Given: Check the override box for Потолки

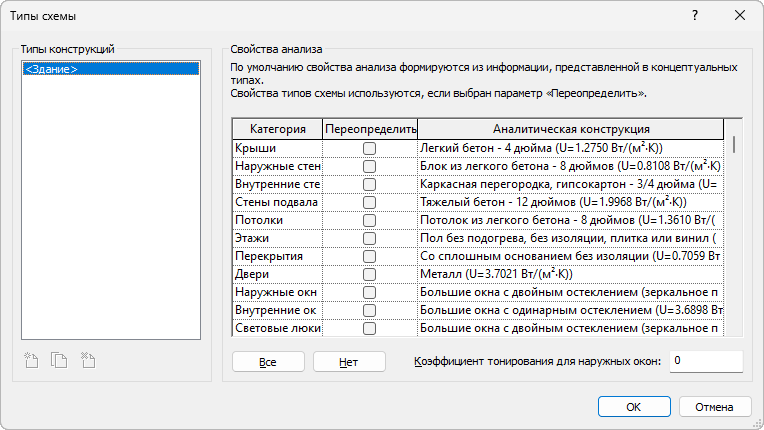Looking at the screenshot, I should [x=370, y=220].
